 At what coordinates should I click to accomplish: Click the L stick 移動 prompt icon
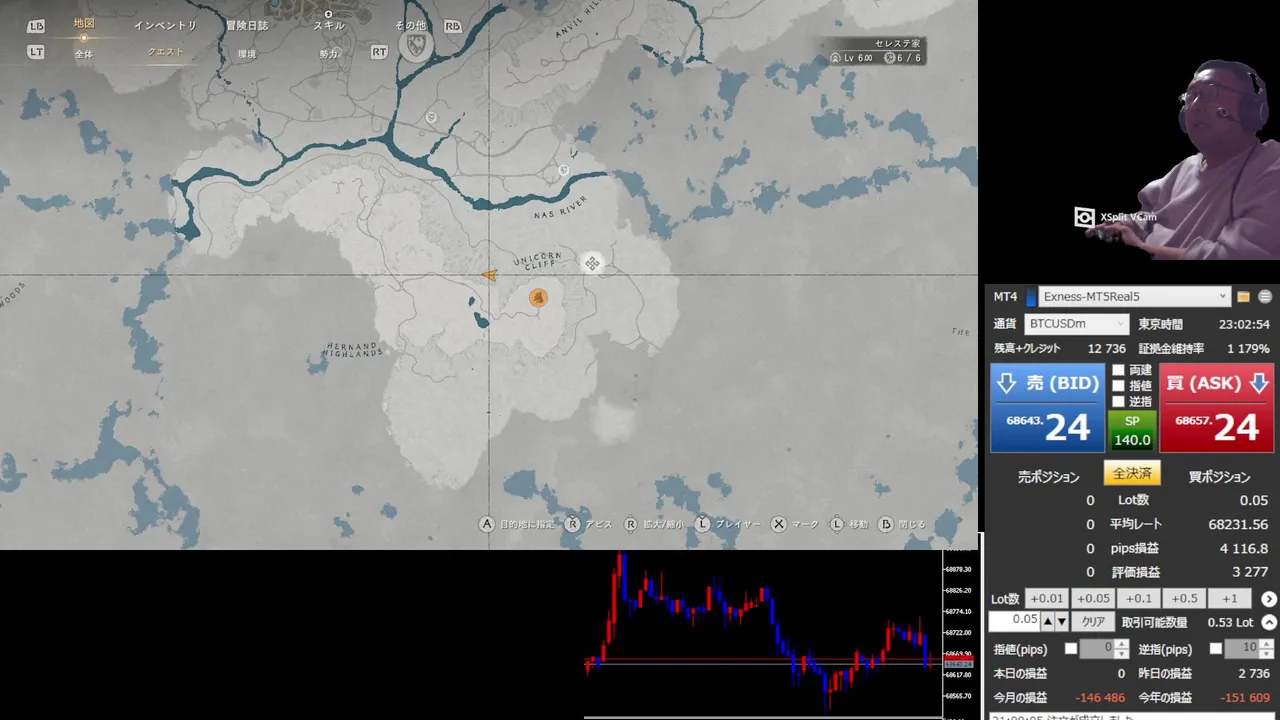pos(837,524)
